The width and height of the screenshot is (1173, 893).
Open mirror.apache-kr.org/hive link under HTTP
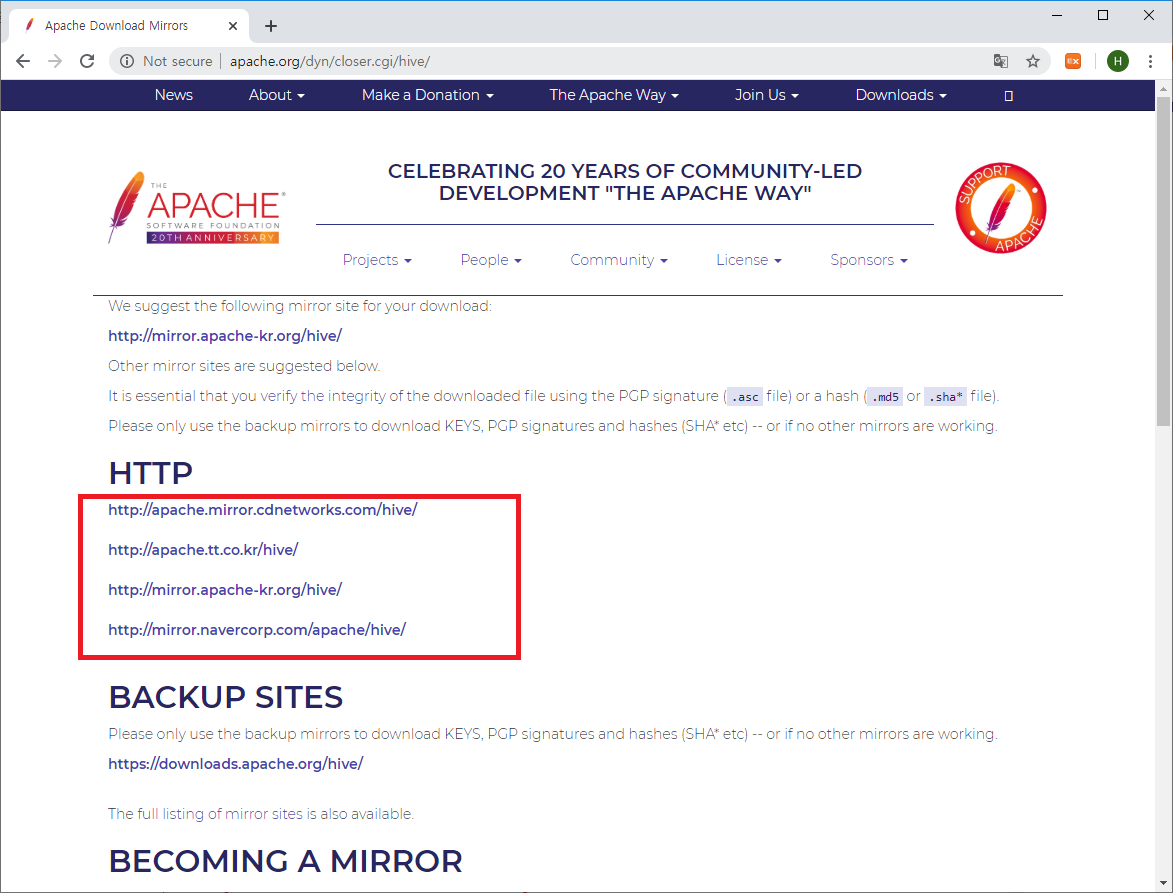pos(225,590)
